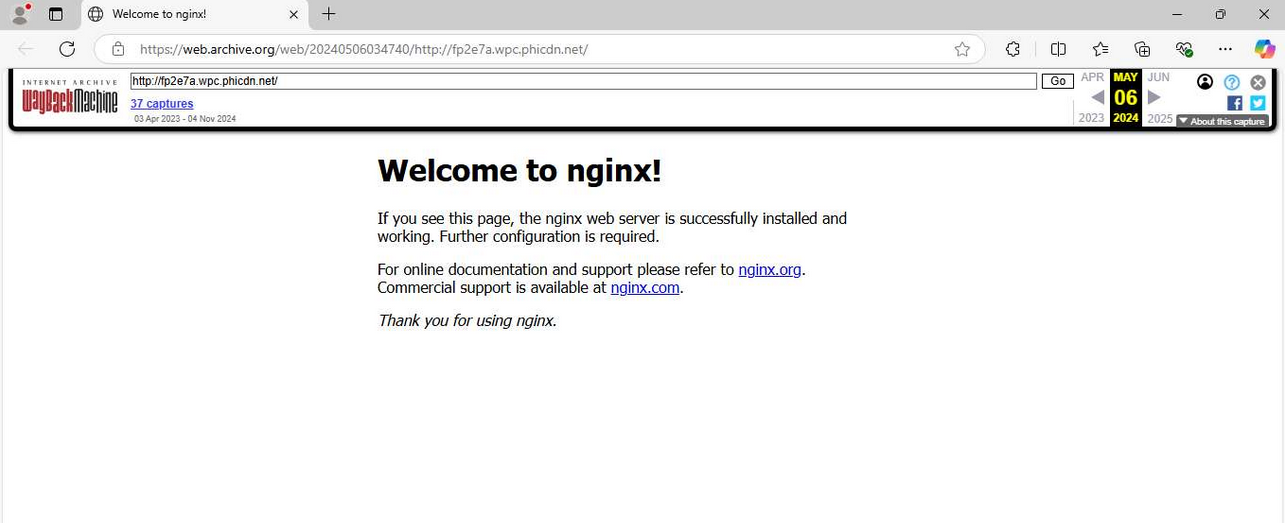This screenshot has width=1285, height=523.
Task: Share capture on Twitter
Action: coord(1257,103)
